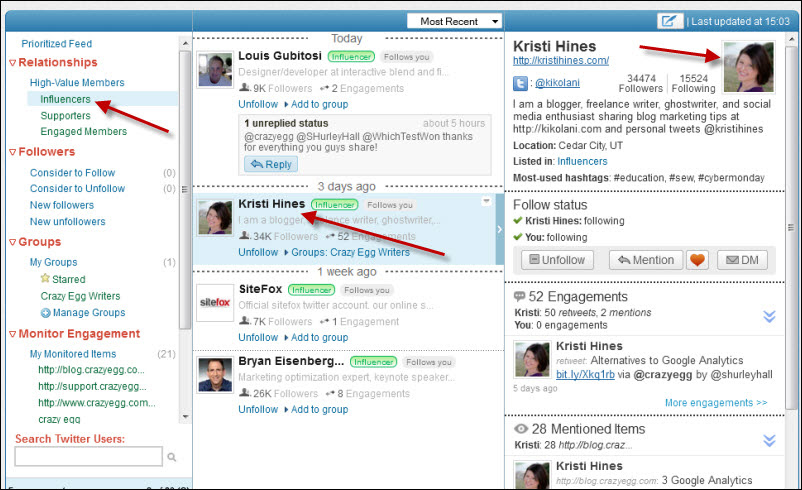Click the search magnifier icon
Viewport: 802px width, 490px height.
click(x=172, y=457)
